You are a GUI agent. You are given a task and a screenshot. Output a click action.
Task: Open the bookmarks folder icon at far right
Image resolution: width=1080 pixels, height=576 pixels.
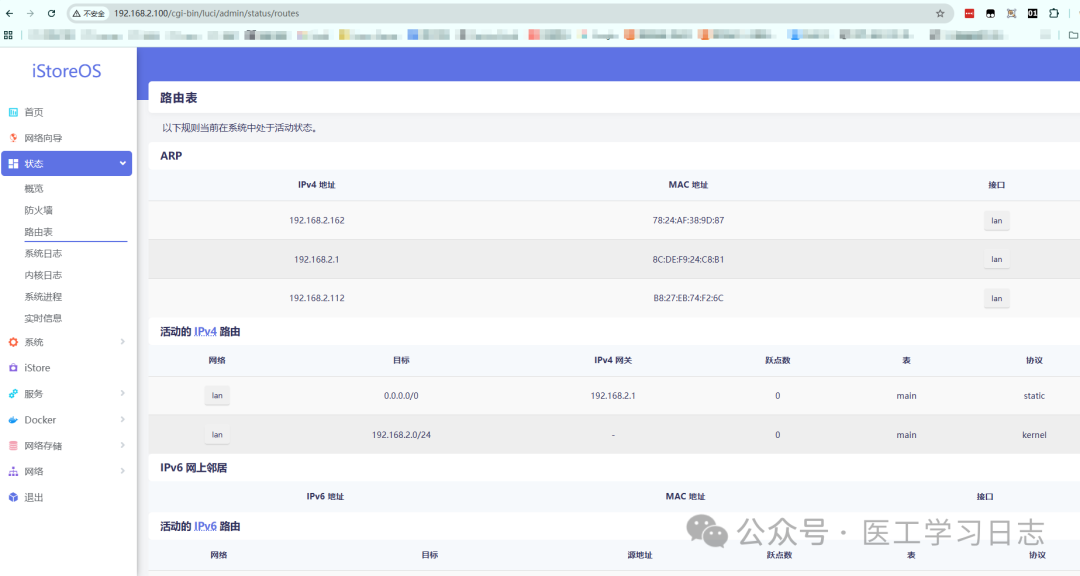[x=1073, y=34]
